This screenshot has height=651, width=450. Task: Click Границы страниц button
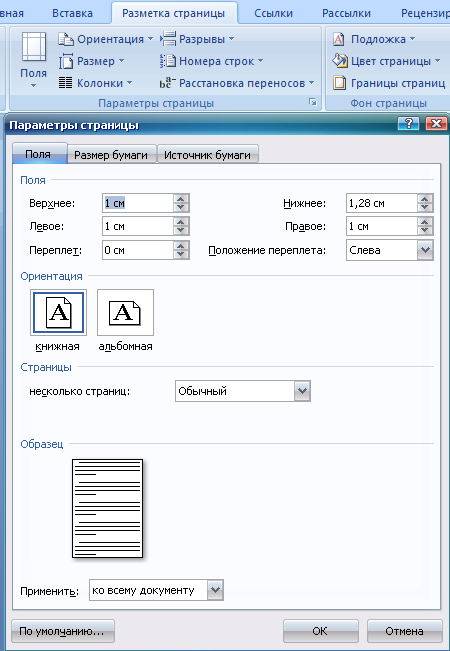[x=389, y=83]
